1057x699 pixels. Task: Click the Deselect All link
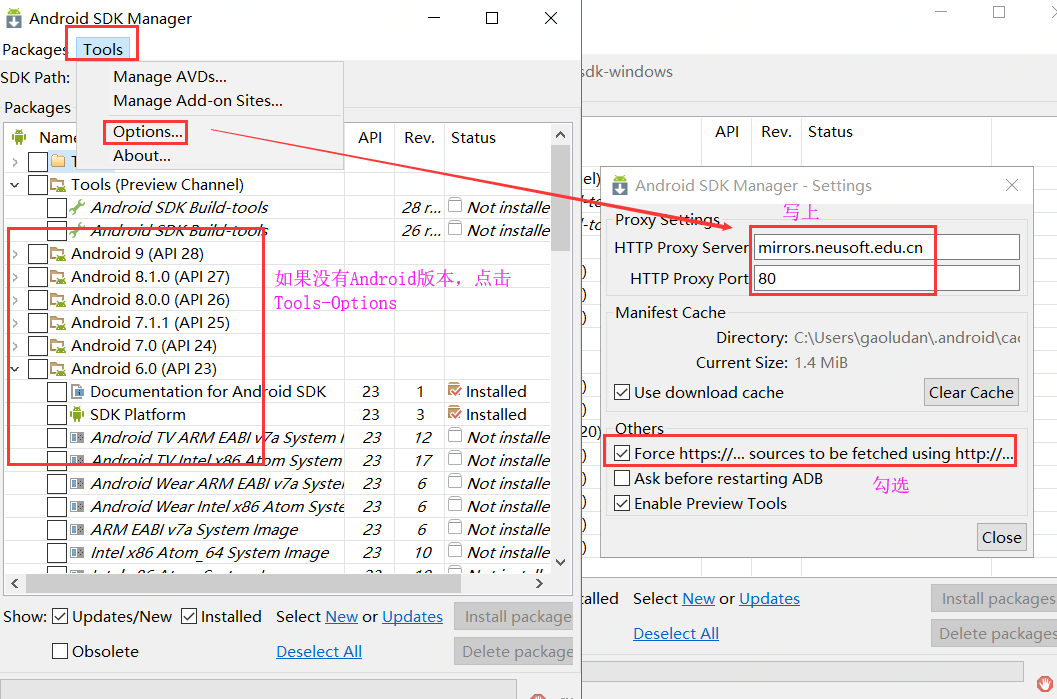tap(318, 651)
